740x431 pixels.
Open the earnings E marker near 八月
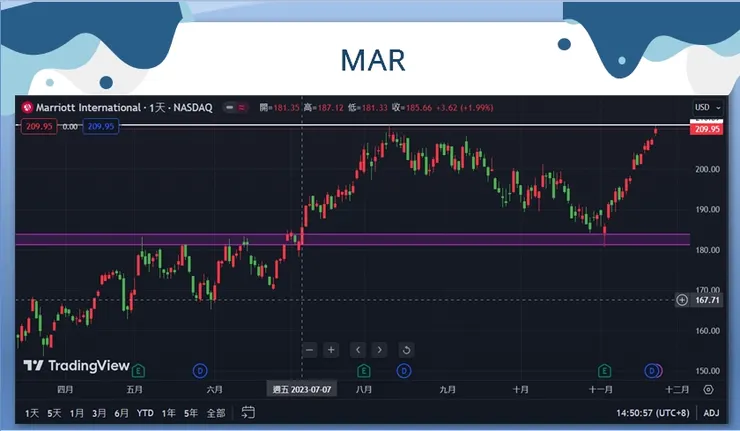click(x=363, y=371)
